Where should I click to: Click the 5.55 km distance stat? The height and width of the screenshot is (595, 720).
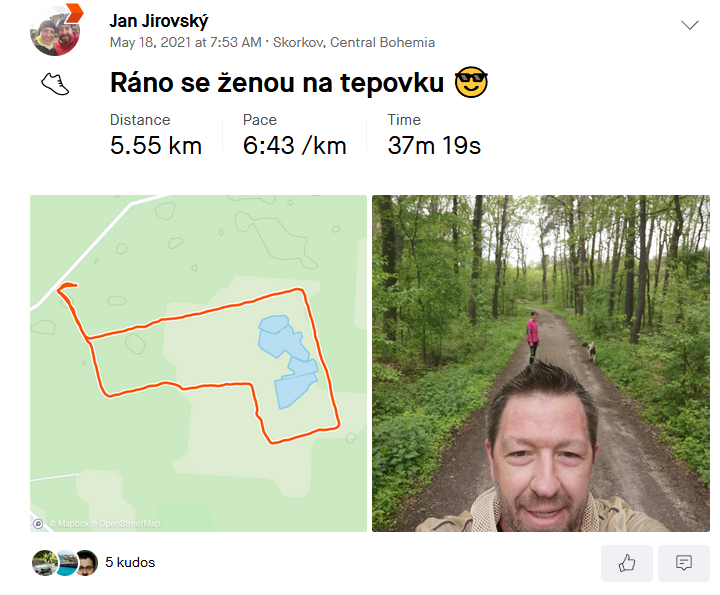click(x=156, y=146)
